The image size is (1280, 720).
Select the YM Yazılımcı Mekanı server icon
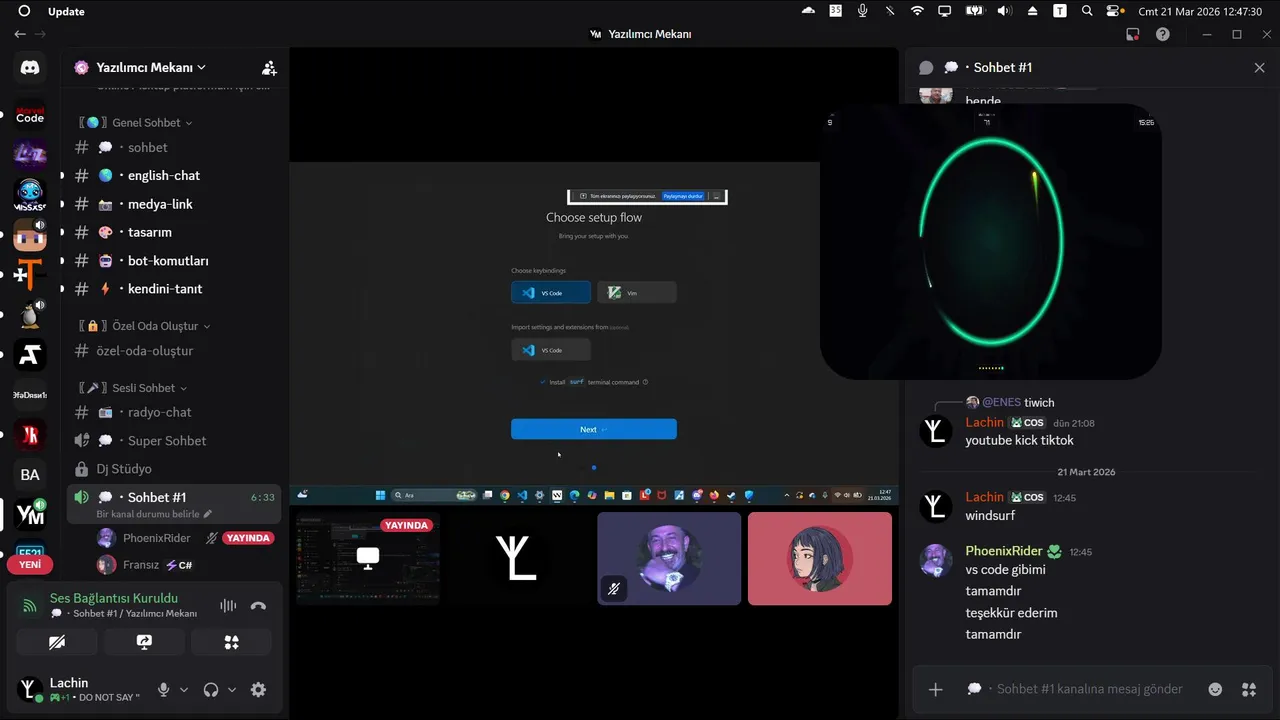(30, 515)
